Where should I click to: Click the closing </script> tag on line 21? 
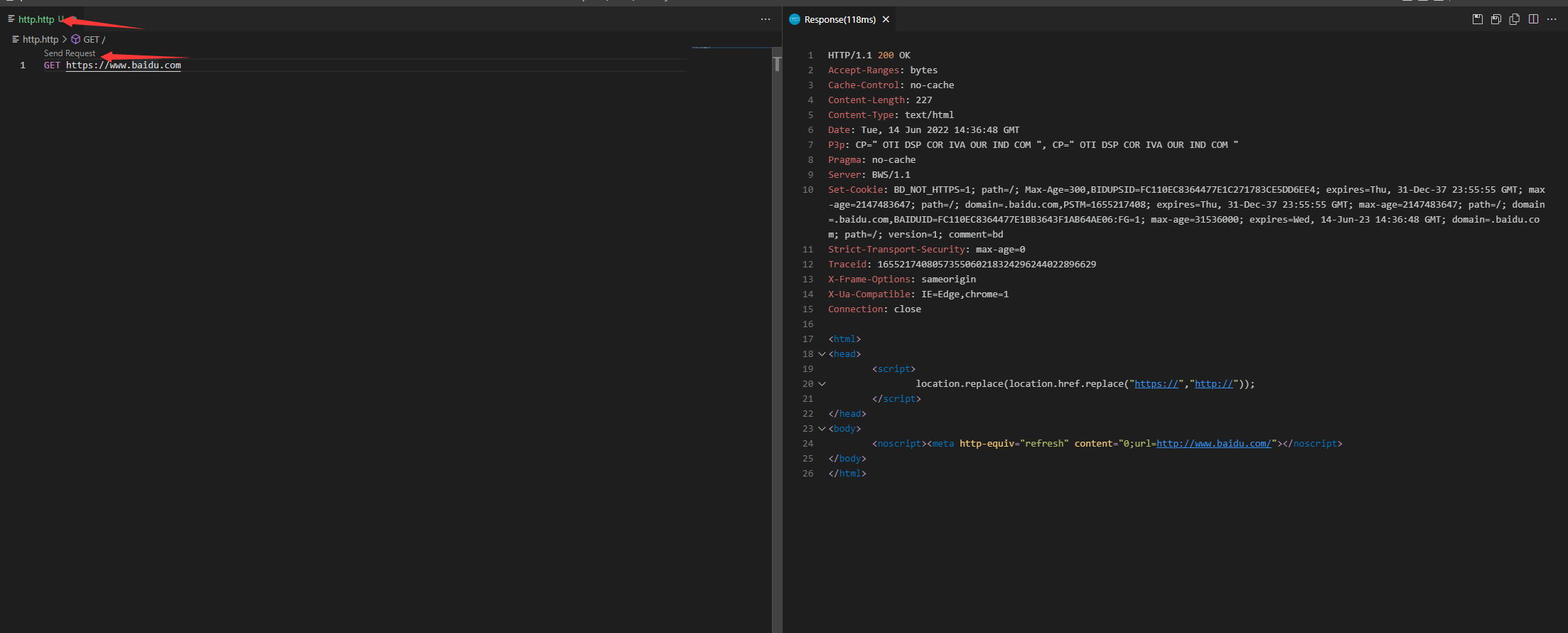[x=897, y=399]
